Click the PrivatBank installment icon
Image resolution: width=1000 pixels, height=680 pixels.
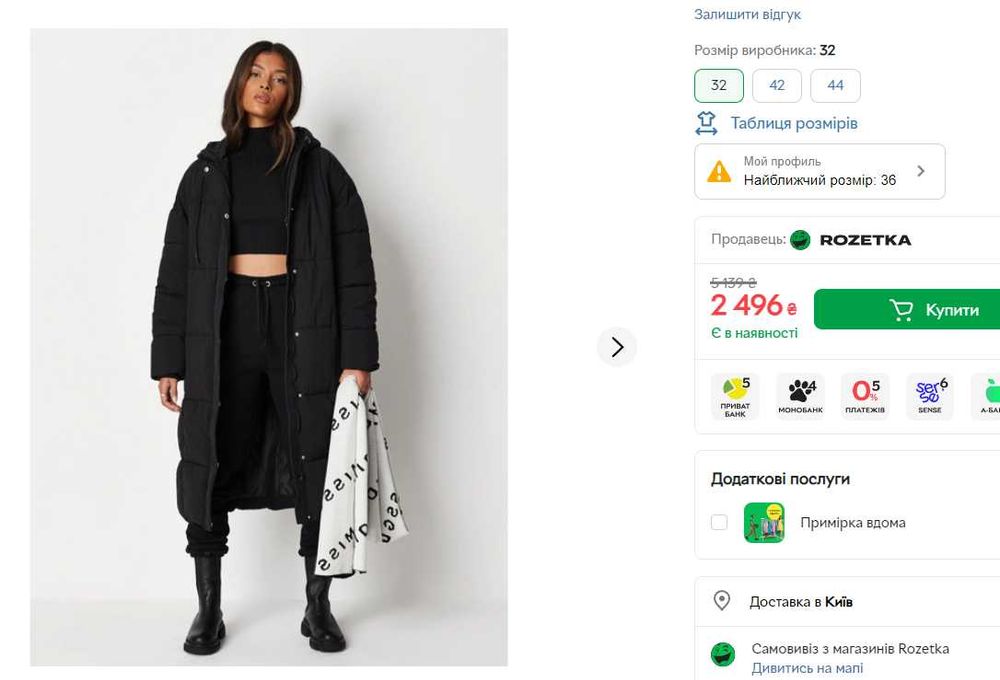pos(735,396)
